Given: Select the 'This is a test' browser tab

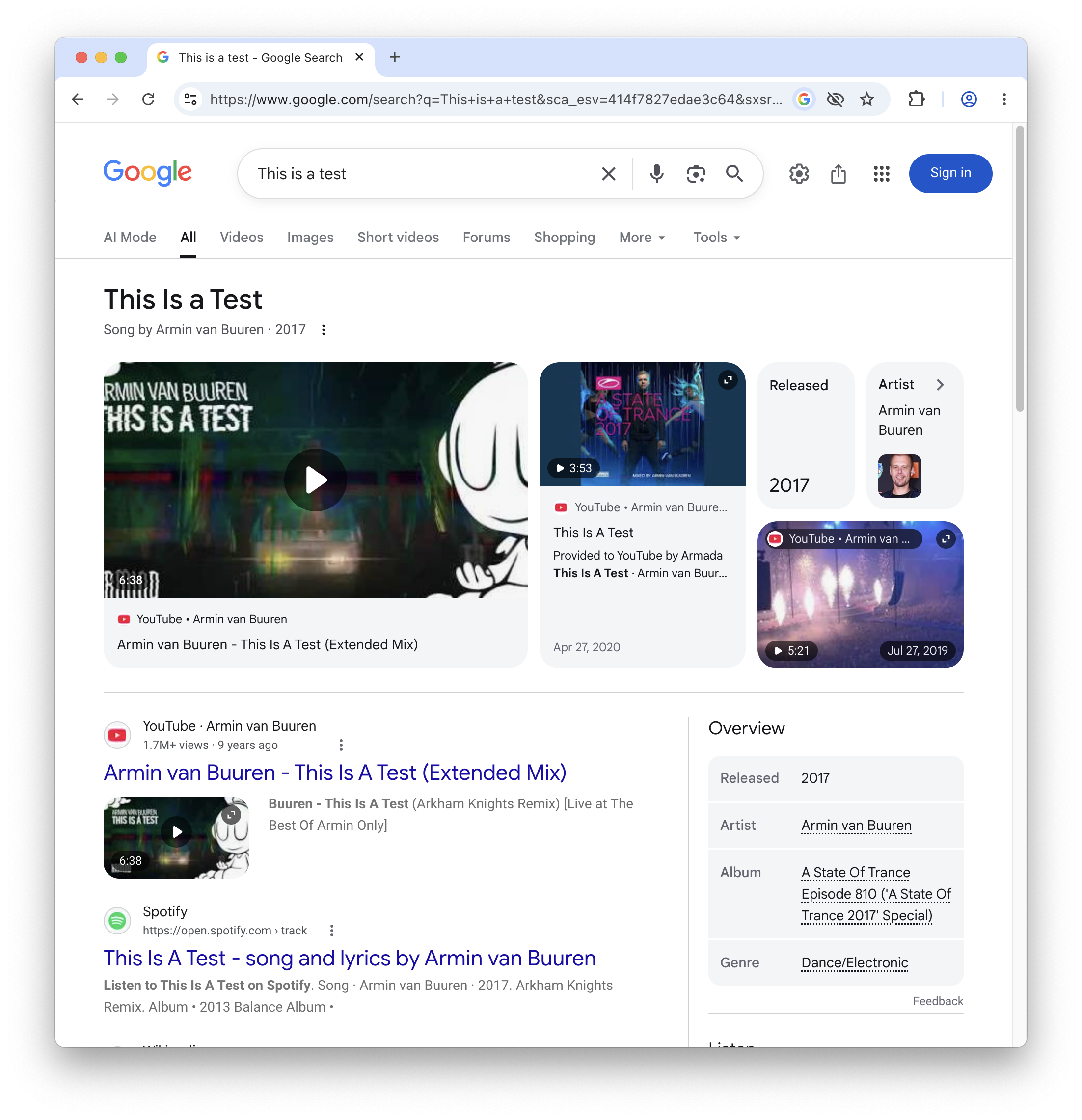Looking at the screenshot, I should 261,58.
